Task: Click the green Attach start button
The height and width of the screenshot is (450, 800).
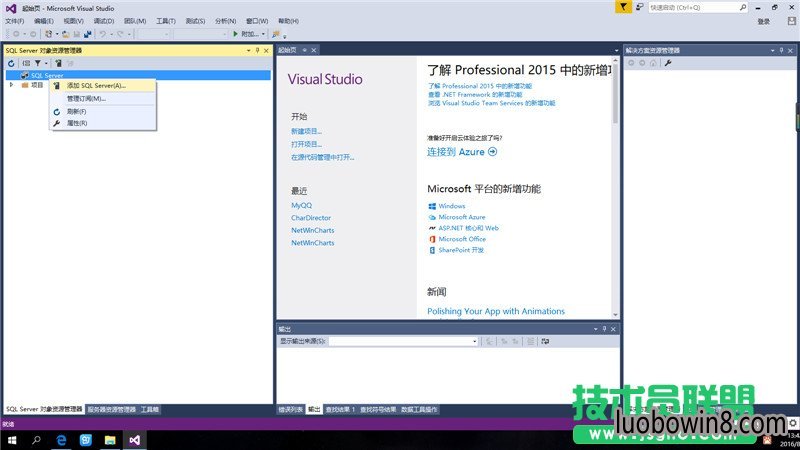Action: click(x=245, y=34)
